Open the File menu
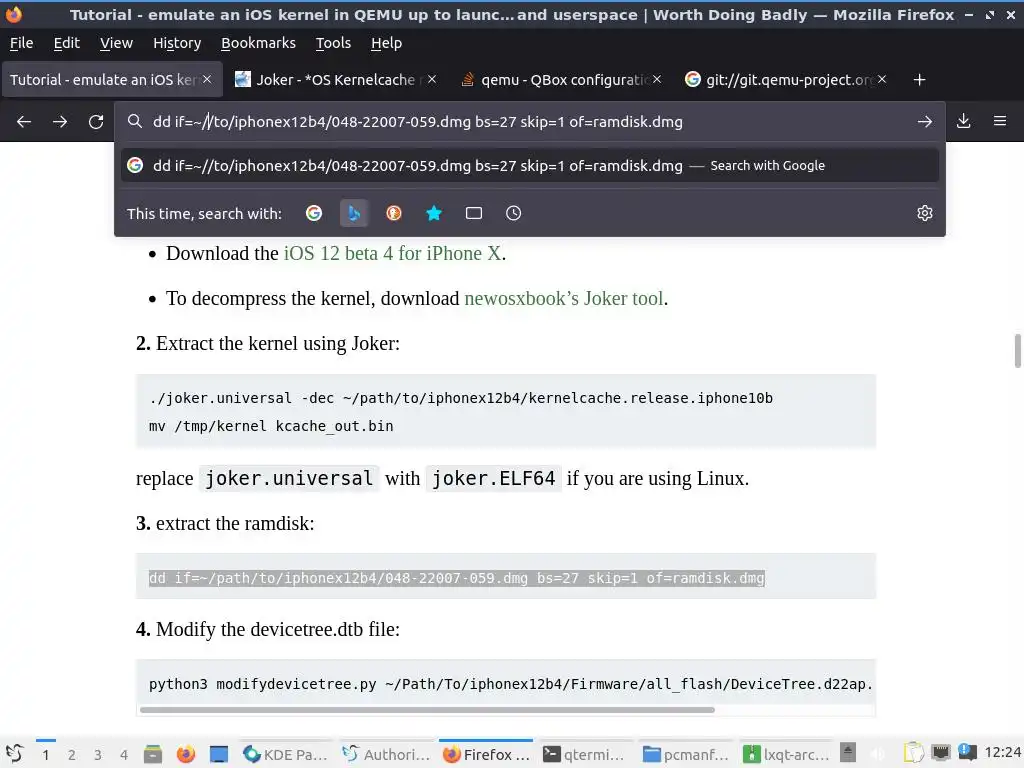The width and height of the screenshot is (1024, 768). point(22,43)
